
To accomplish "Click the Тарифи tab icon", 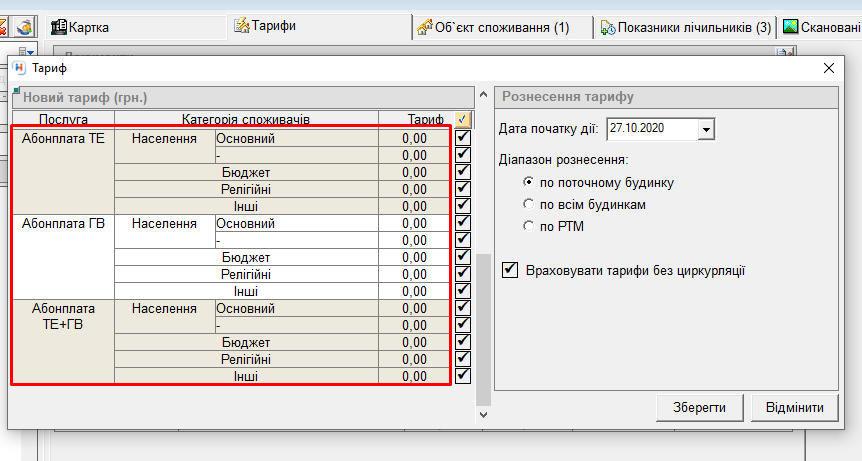I will point(242,25).
